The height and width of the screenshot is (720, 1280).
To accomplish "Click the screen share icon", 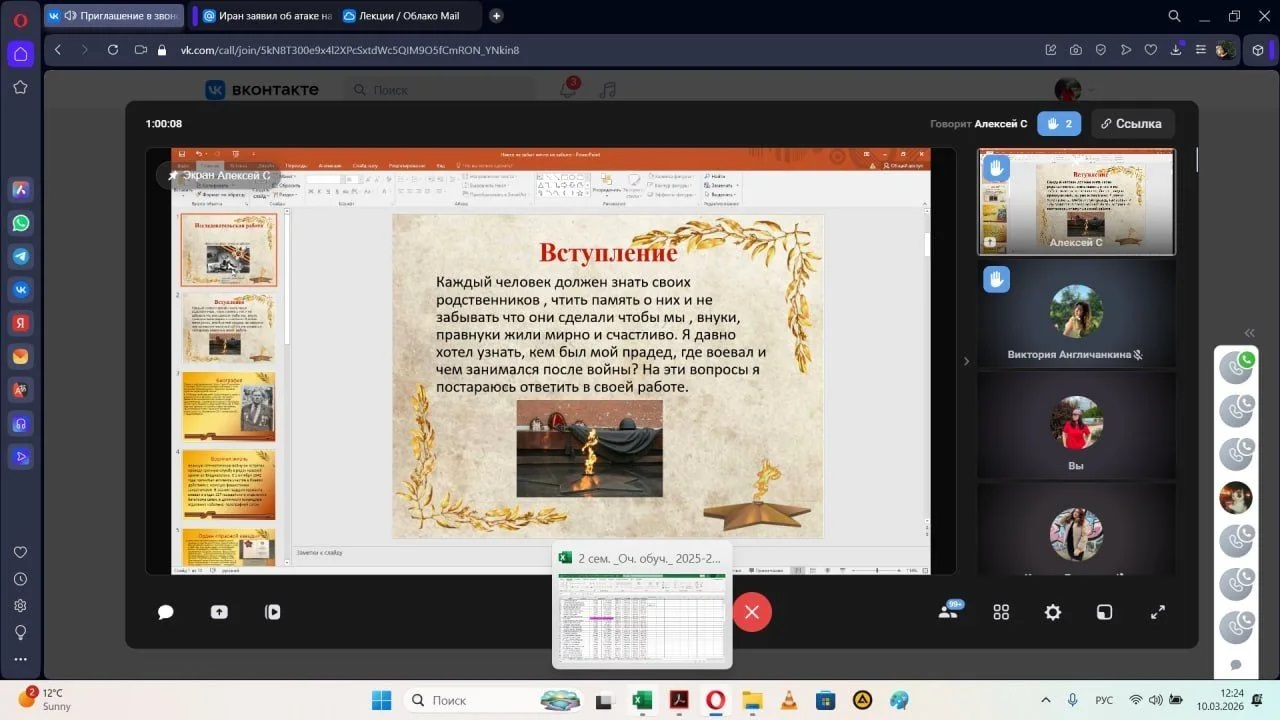I will [219, 612].
